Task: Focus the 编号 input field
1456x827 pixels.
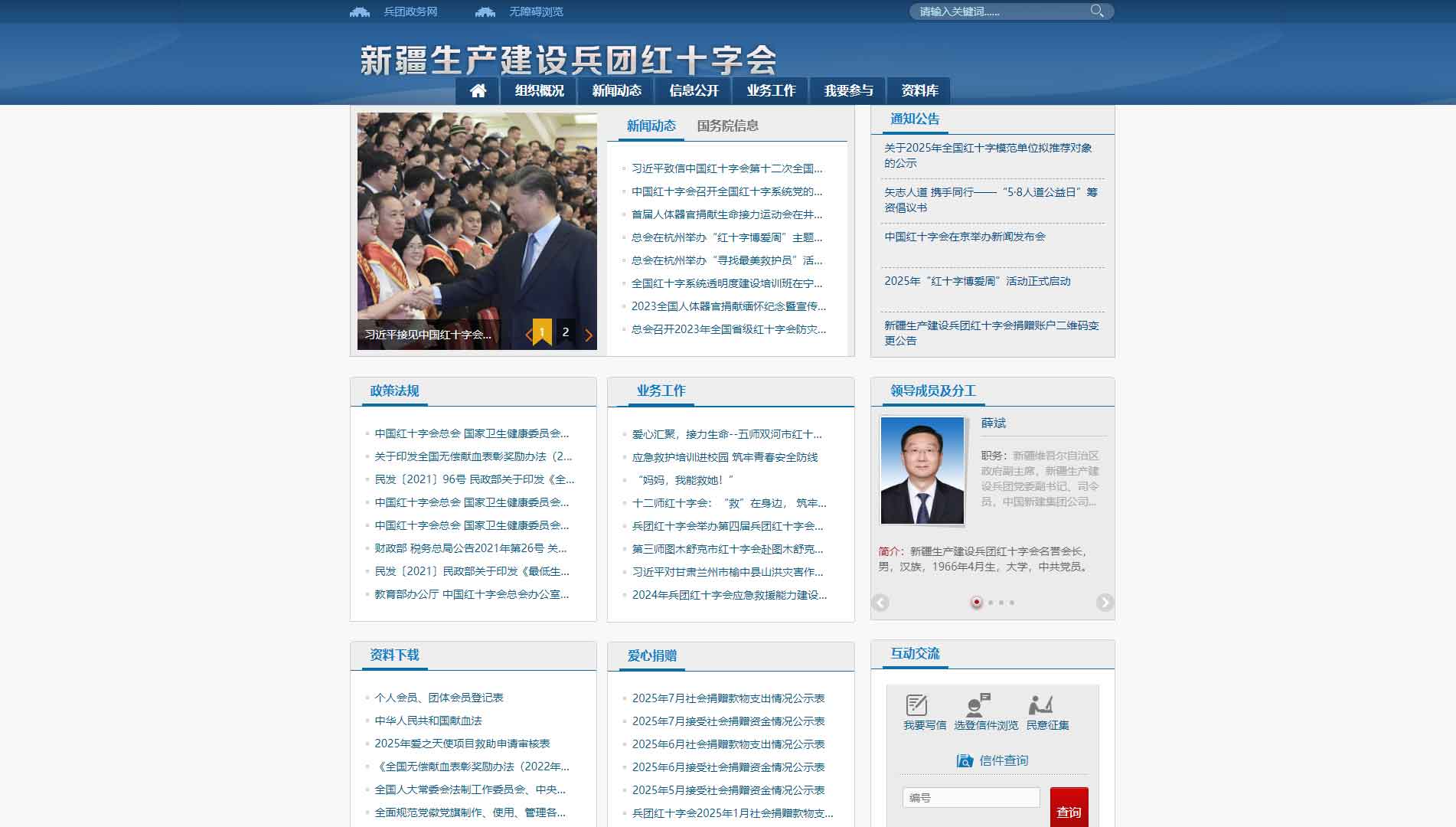Action: 971,798
